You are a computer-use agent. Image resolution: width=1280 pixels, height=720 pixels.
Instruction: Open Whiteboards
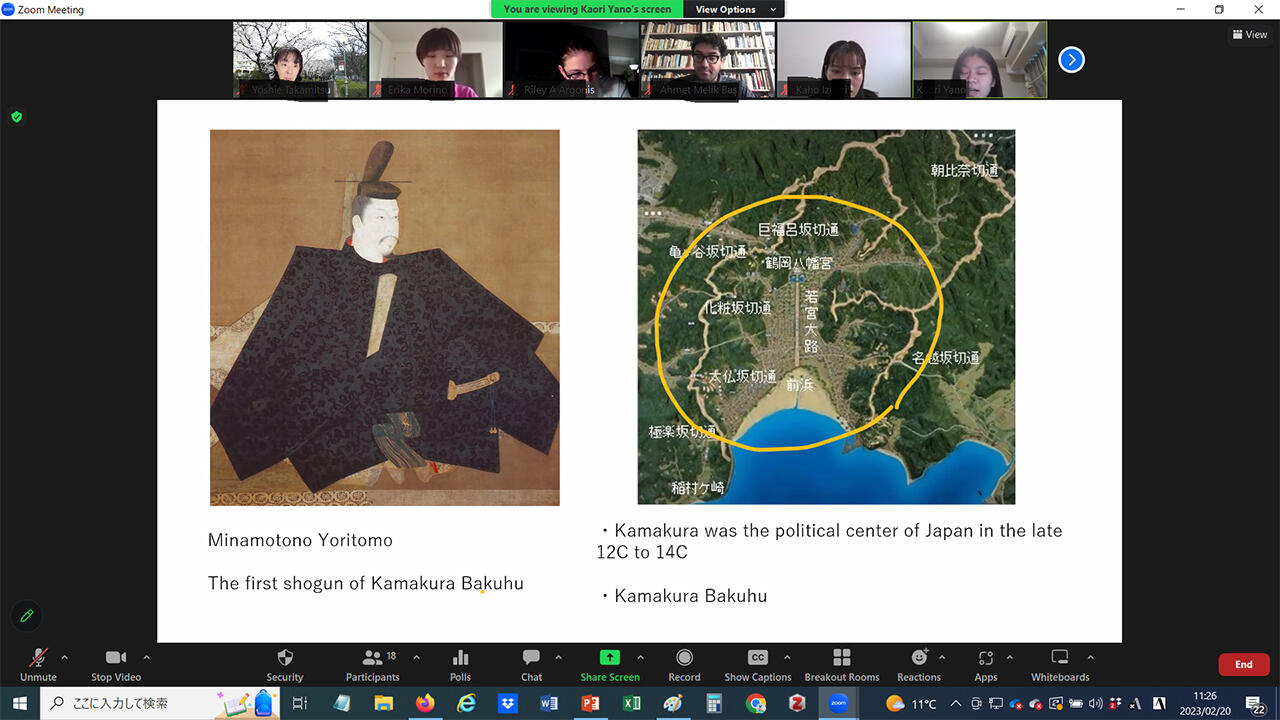(x=1060, y=665)
